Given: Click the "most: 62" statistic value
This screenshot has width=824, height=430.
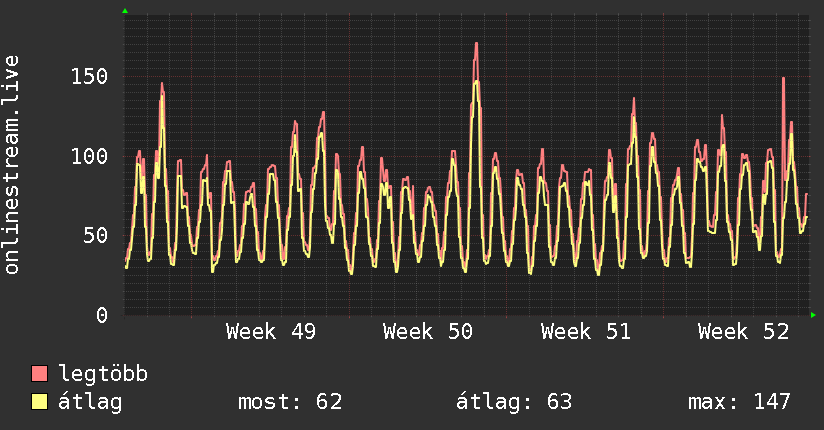Looking at the screenshot, I should 290,402.
